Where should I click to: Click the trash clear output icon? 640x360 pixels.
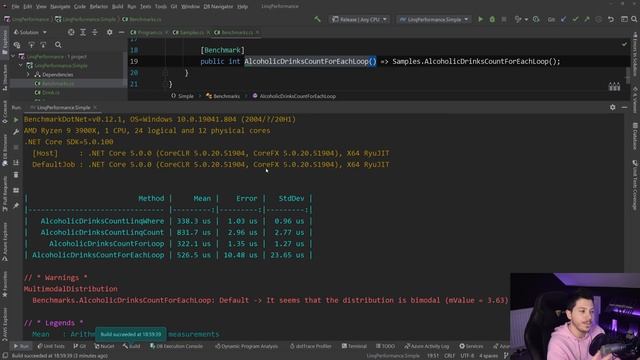(x=16, y=175)
